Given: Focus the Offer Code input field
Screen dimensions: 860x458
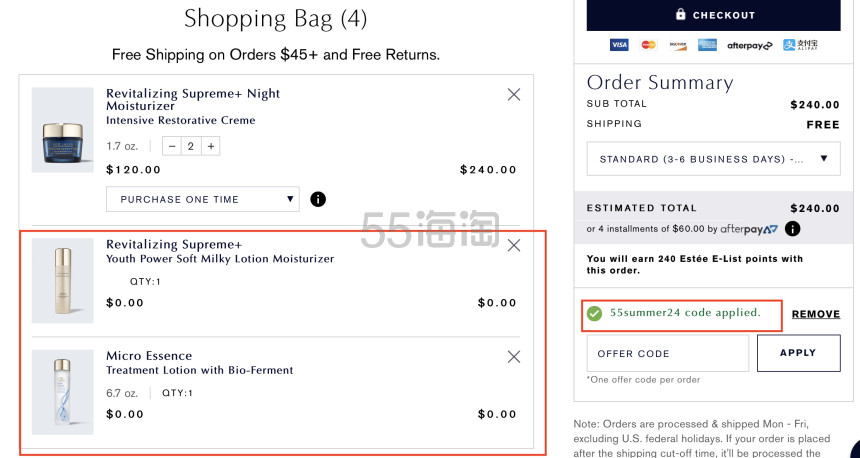Looking at the screenshot, I should 667,353.
